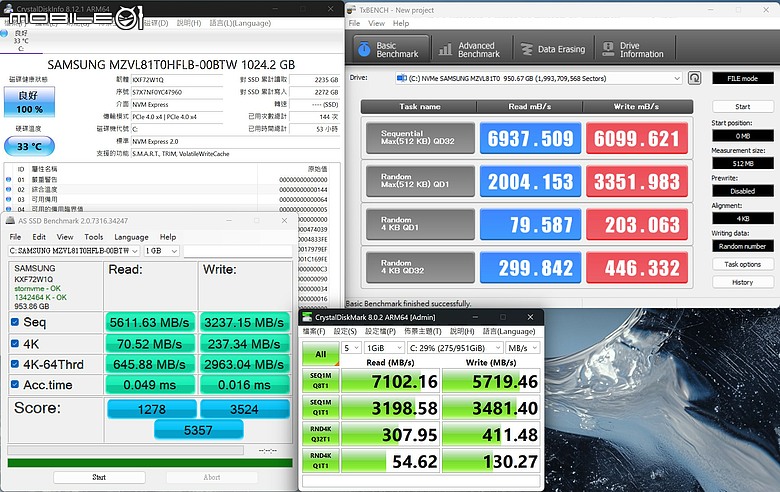Click the AS SSD Abort button
This screenshot has width=780, height=492.
tap(212, 477)
